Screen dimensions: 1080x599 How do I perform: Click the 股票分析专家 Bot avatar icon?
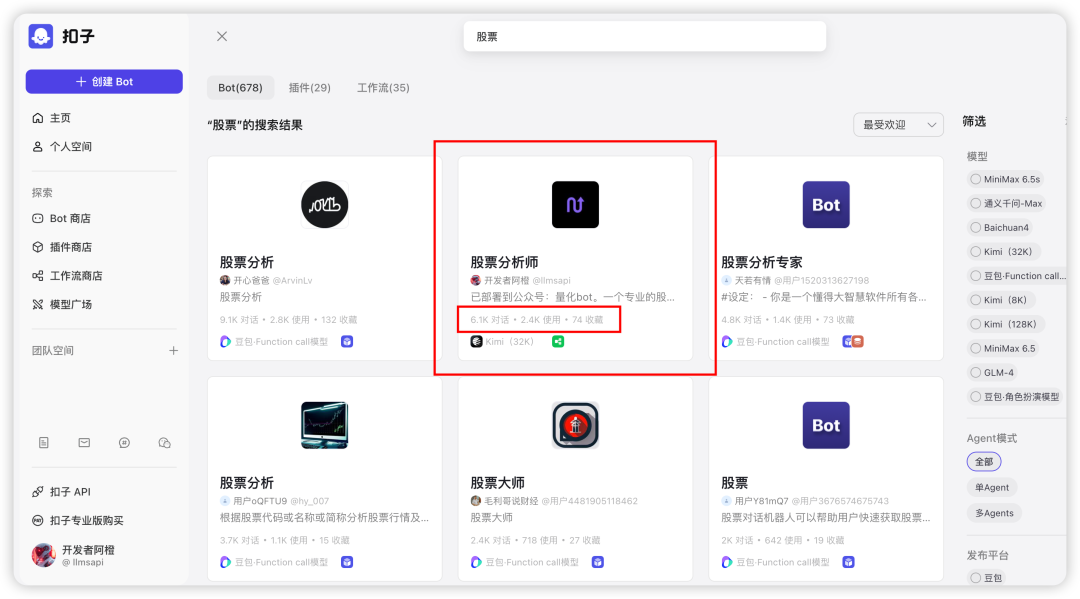[x=826, y=204]
